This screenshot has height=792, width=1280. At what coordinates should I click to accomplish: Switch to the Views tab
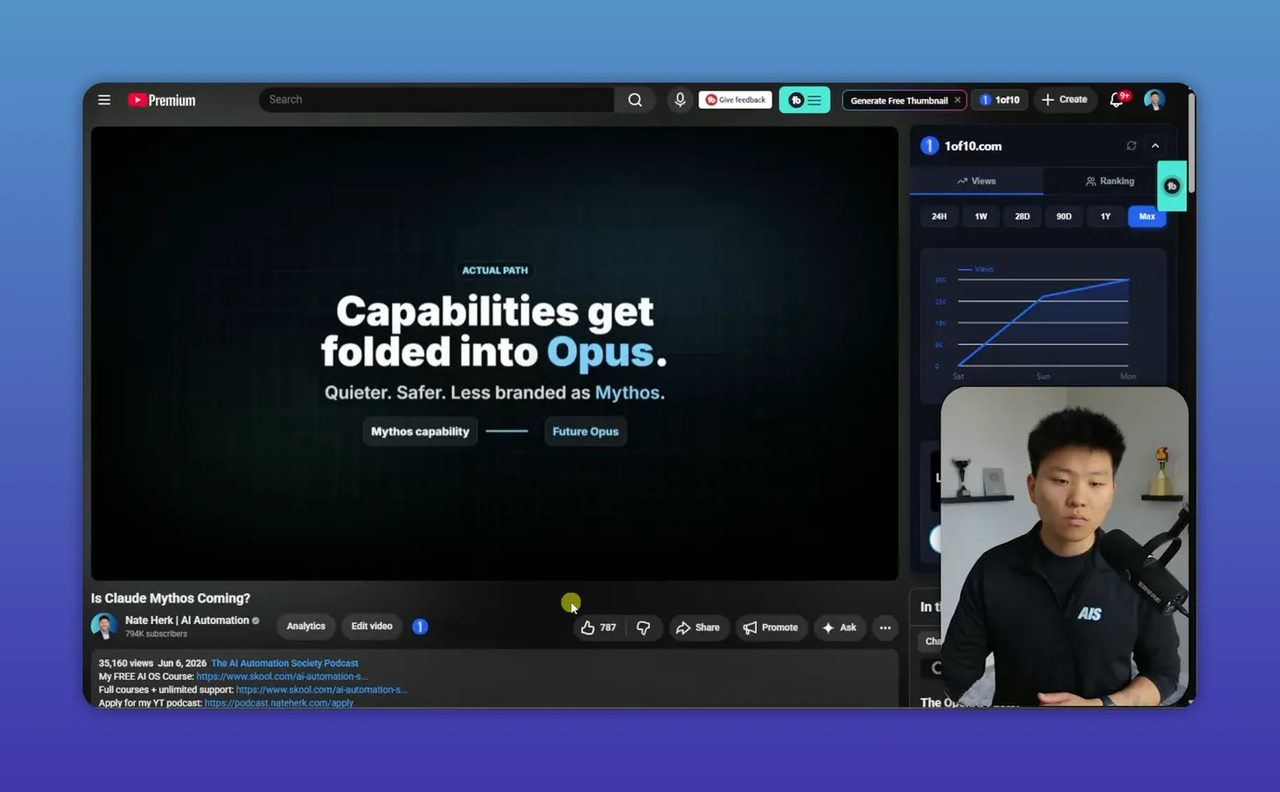tap(976, 181)
